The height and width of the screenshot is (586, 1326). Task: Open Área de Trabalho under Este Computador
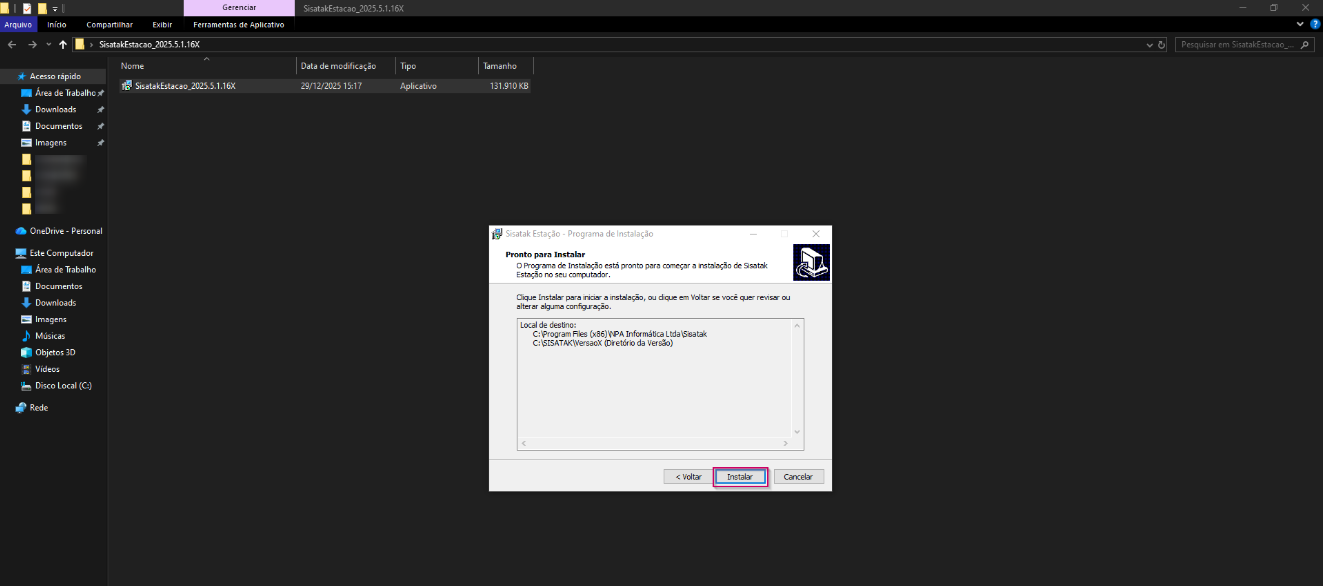point(65,269)
